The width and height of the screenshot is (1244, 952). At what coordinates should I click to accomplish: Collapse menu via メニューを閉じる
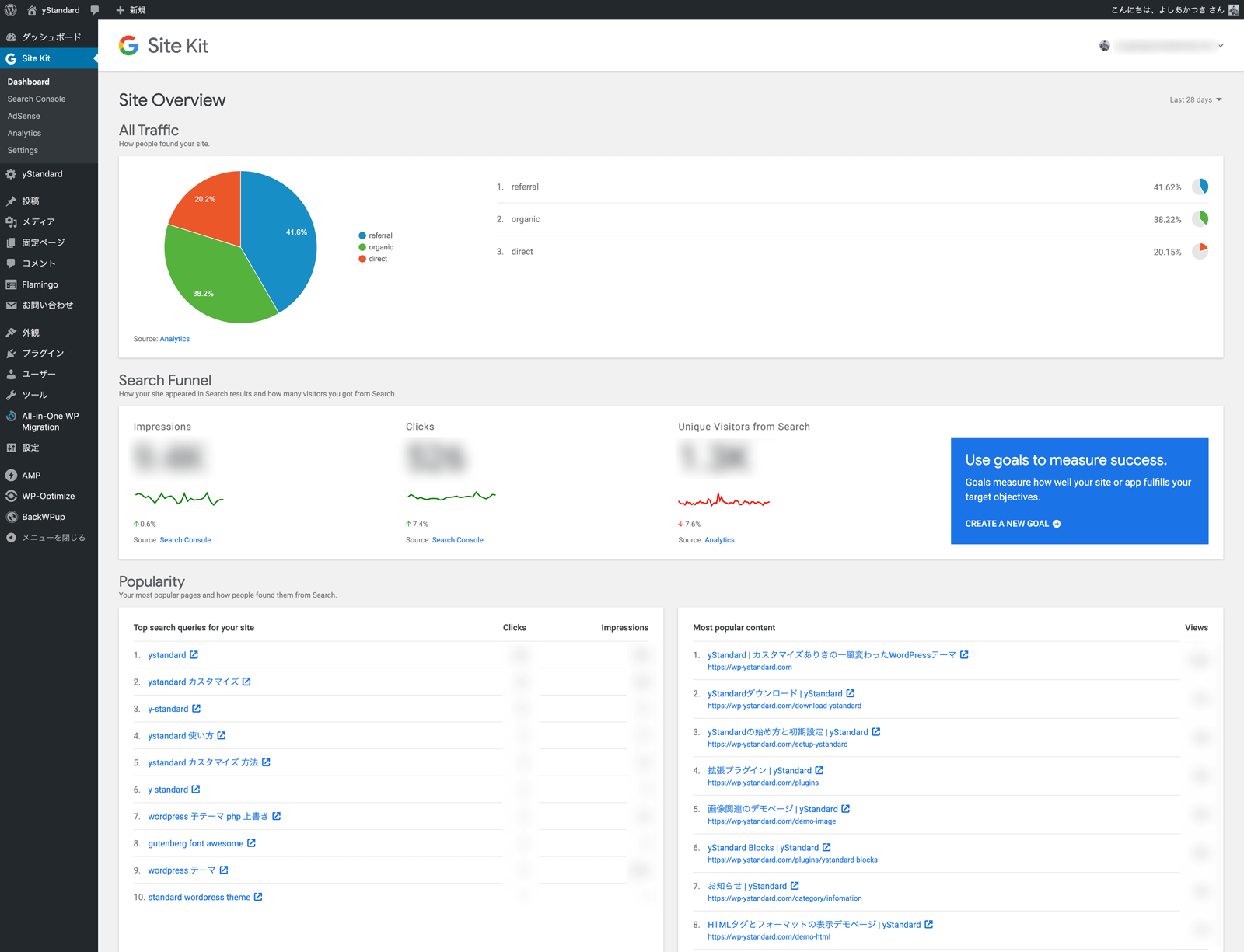pos(49,538)
